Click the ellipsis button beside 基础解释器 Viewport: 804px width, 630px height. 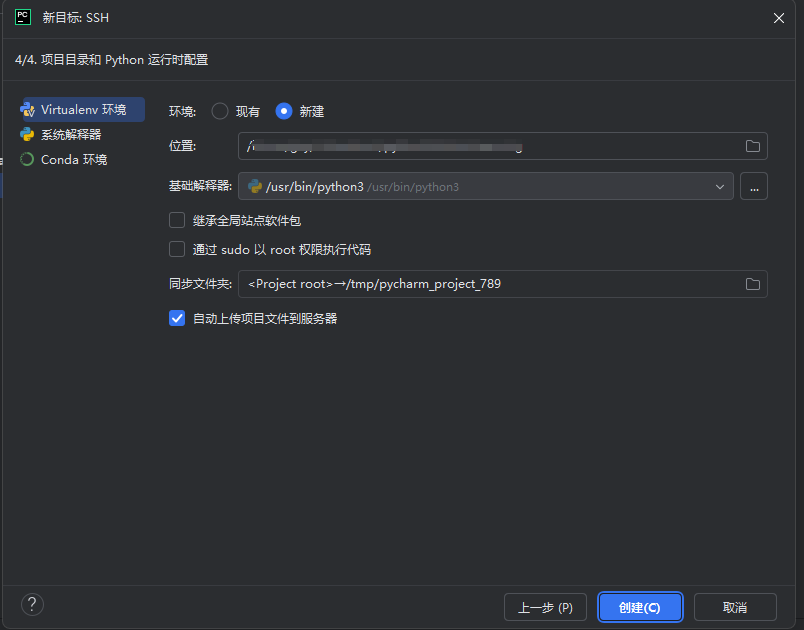click(x=754, y=186)
